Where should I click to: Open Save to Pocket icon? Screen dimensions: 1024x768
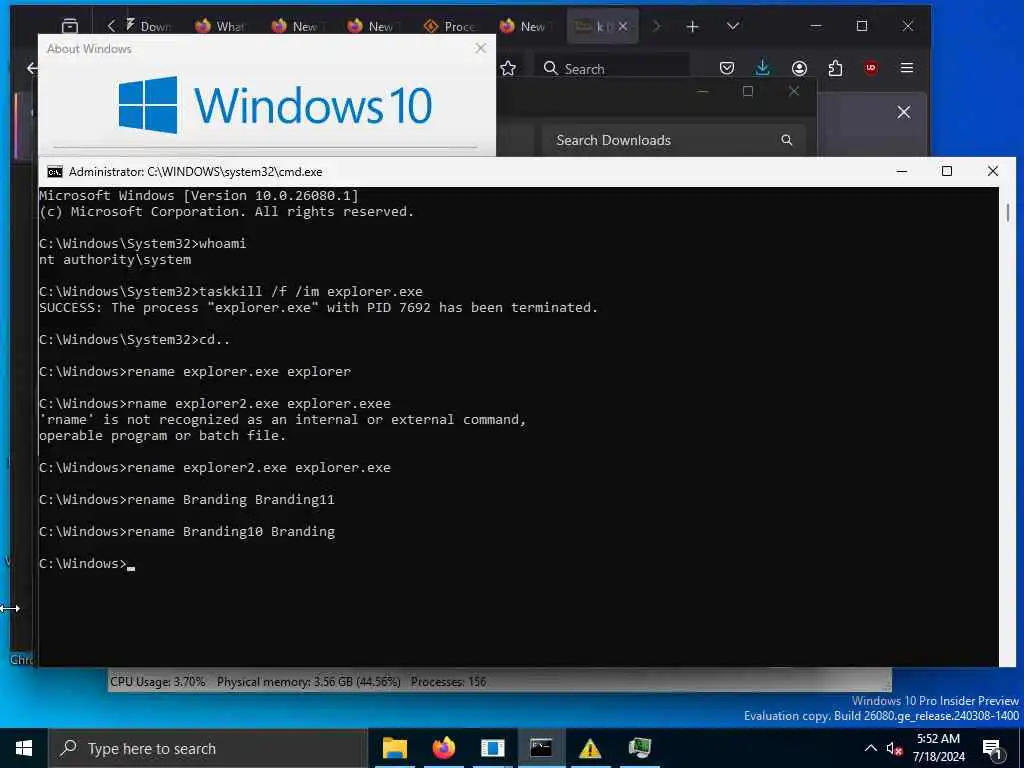pyautogui.click(x=727, y=68)
